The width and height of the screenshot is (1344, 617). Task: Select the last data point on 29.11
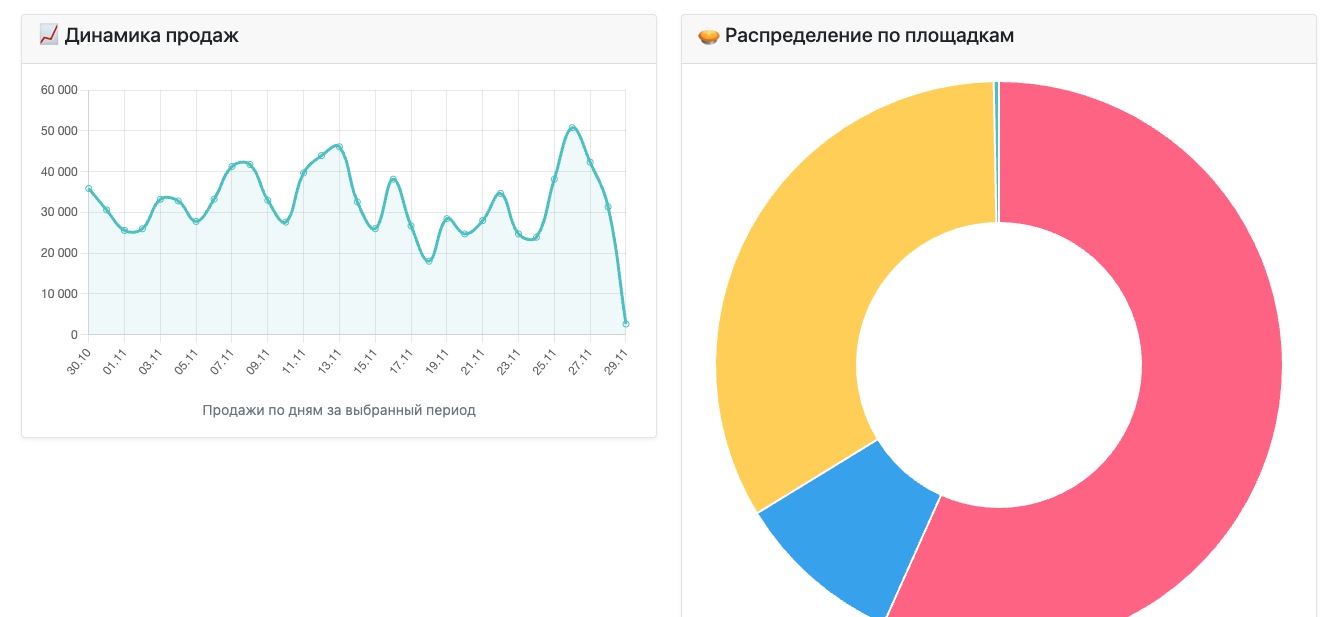click(x=626, y=324)
